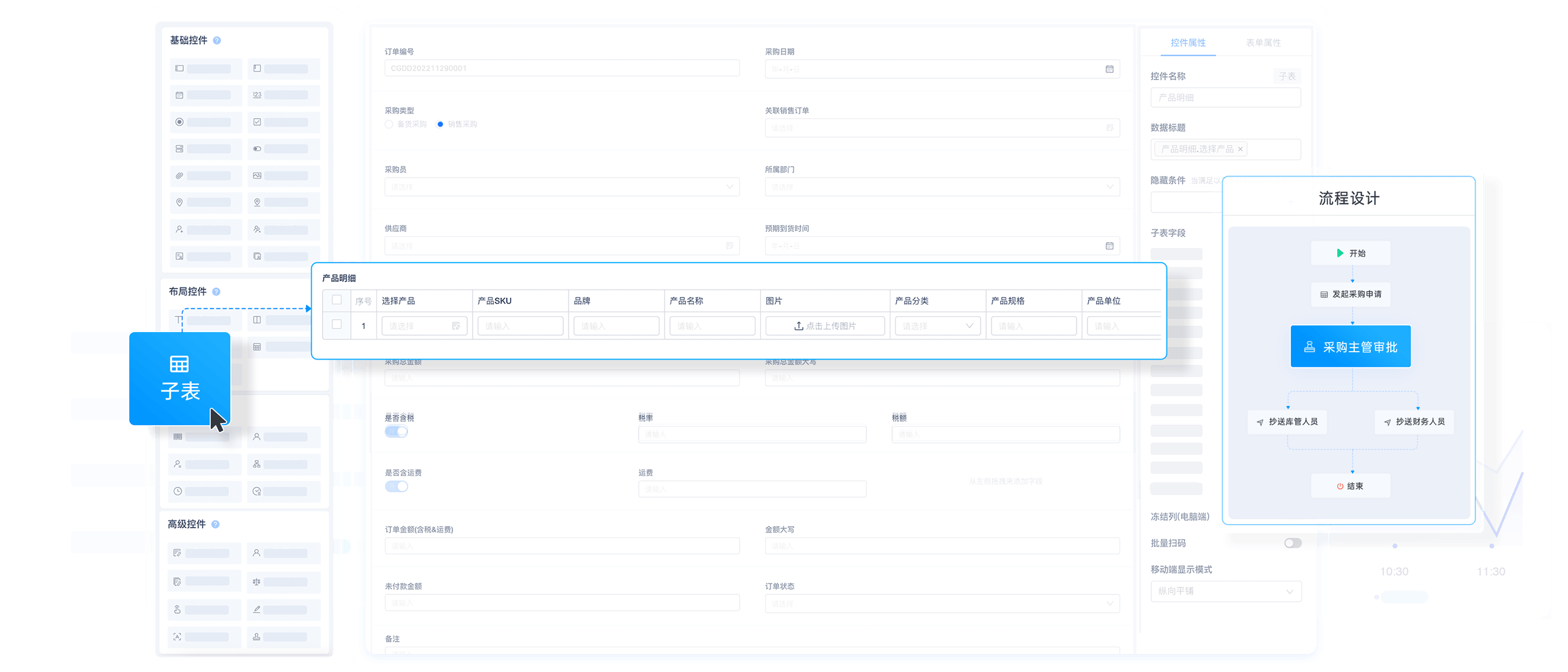The height and width of the screenshot is (672, 1568).
Task: Click help icon next to 基础控件
Action: coord(217,41)
